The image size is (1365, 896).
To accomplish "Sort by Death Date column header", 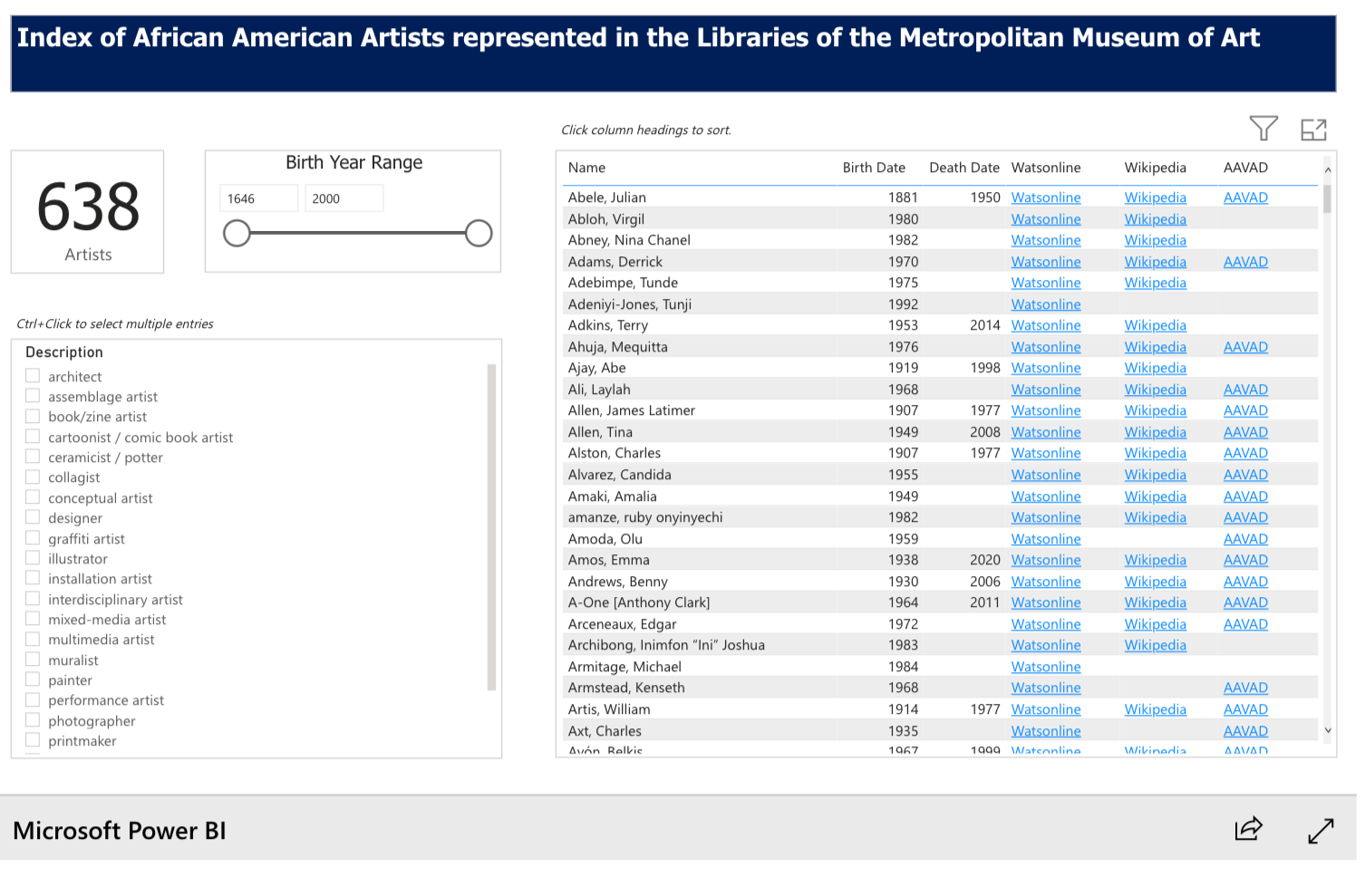I will (963, 168).
